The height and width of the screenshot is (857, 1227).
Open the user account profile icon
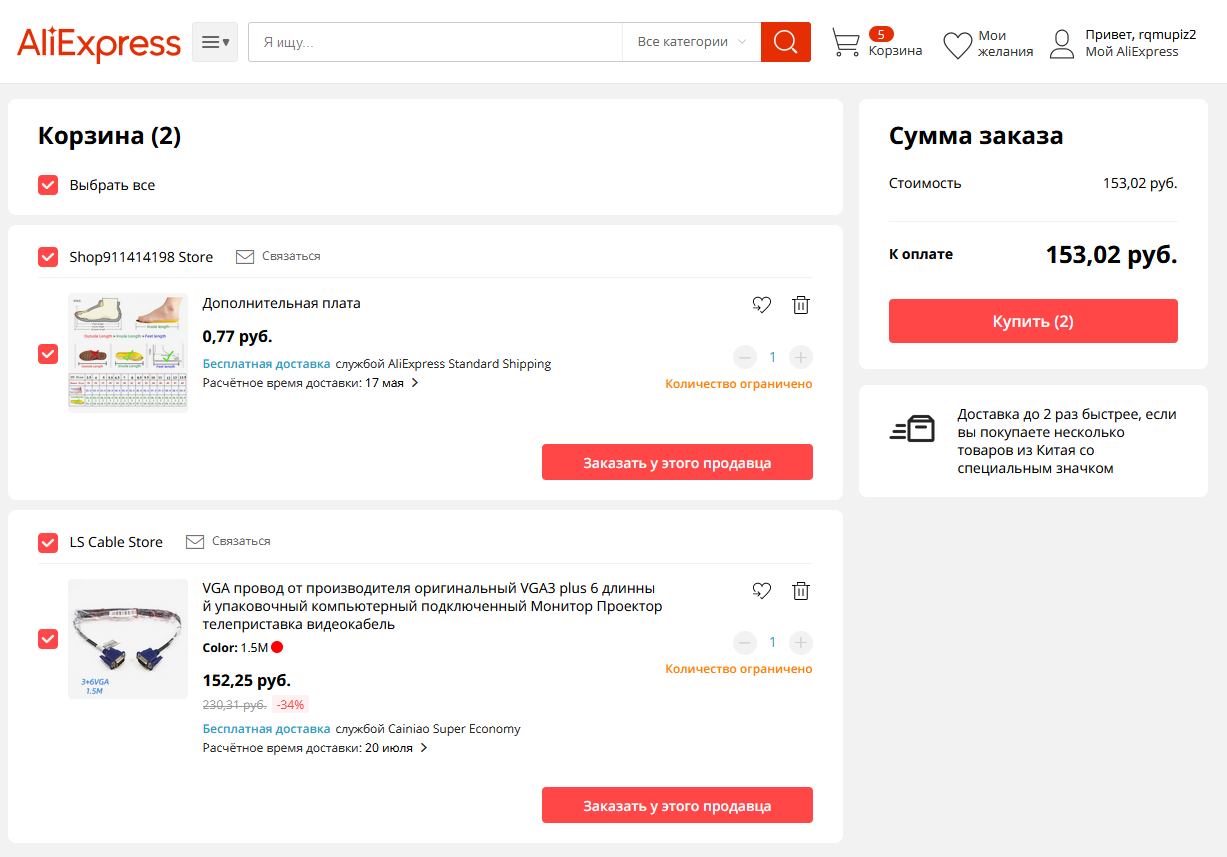click(x=1062, y=43)
